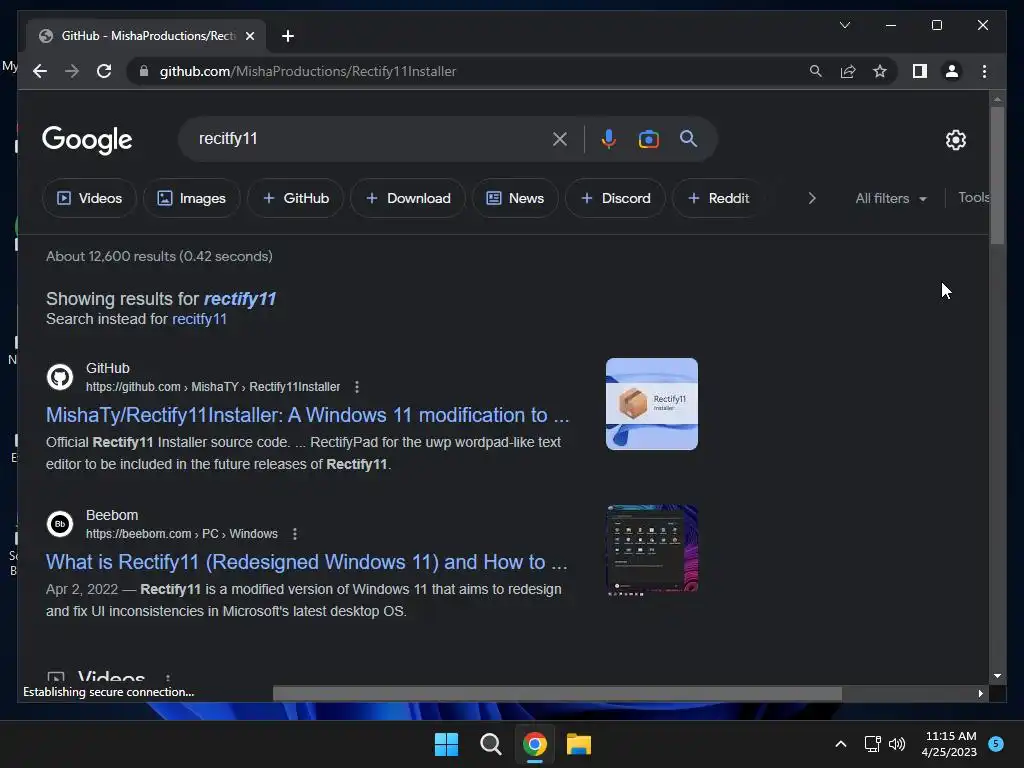The image size is (1024, 768).
Task: Show hidden system tray icons
Action: coord(841,744)
